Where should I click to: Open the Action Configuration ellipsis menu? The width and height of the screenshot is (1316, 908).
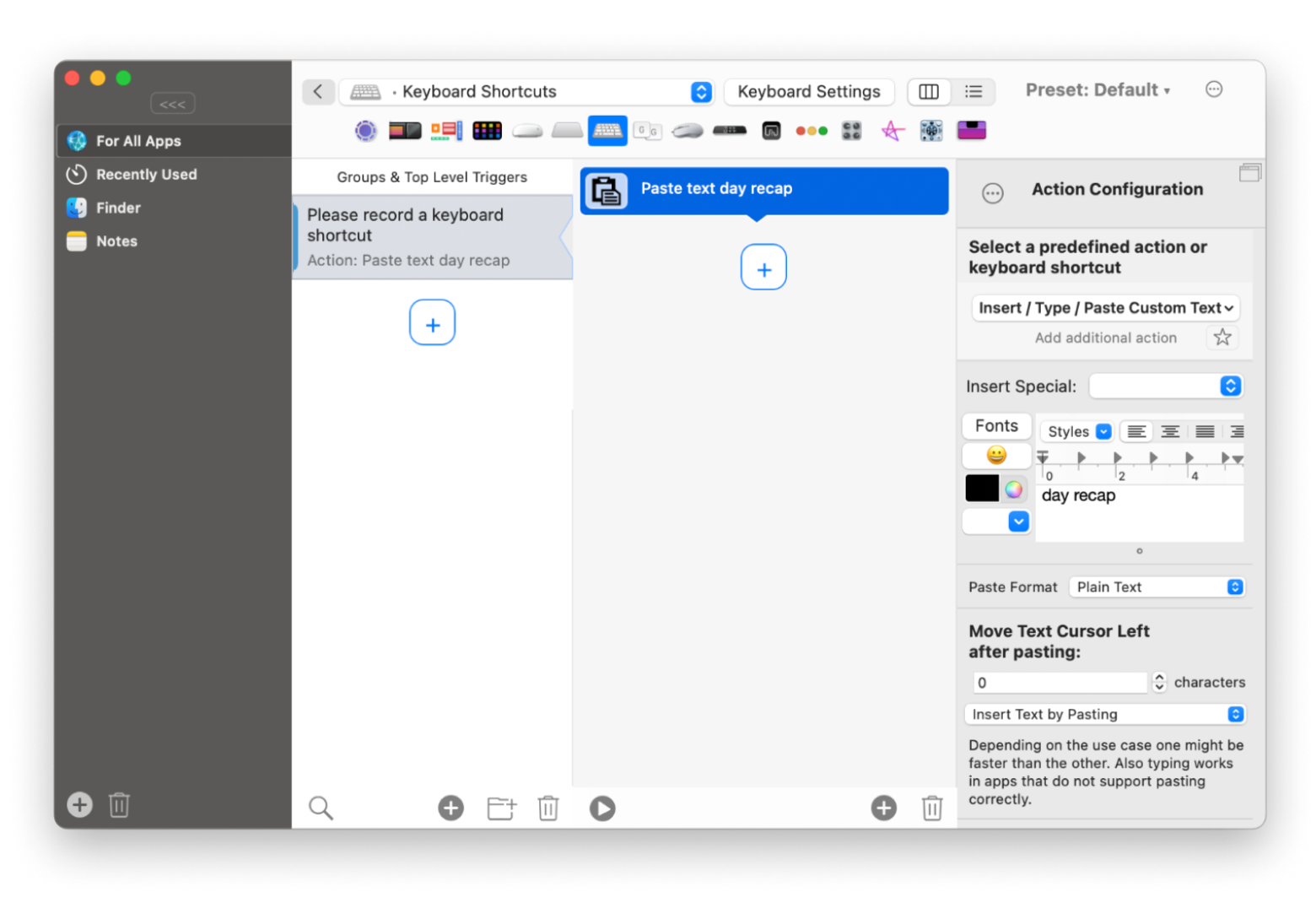tap(993, 194)
